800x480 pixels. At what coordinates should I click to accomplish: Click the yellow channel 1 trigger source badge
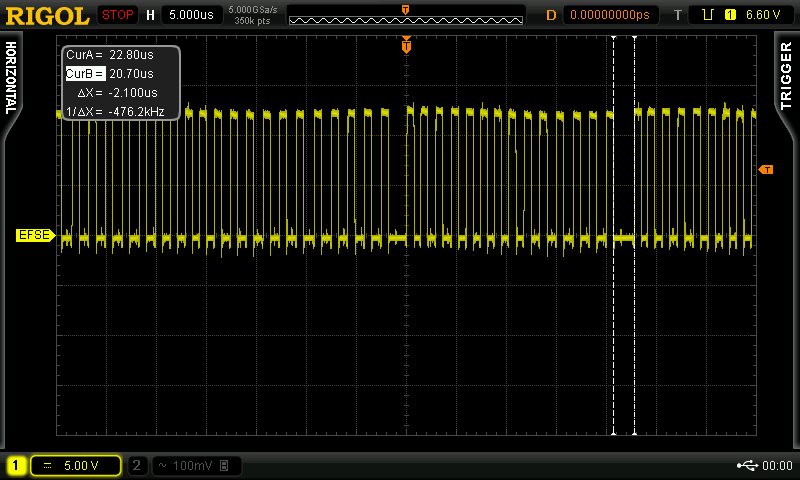click(x=730, y=15)
